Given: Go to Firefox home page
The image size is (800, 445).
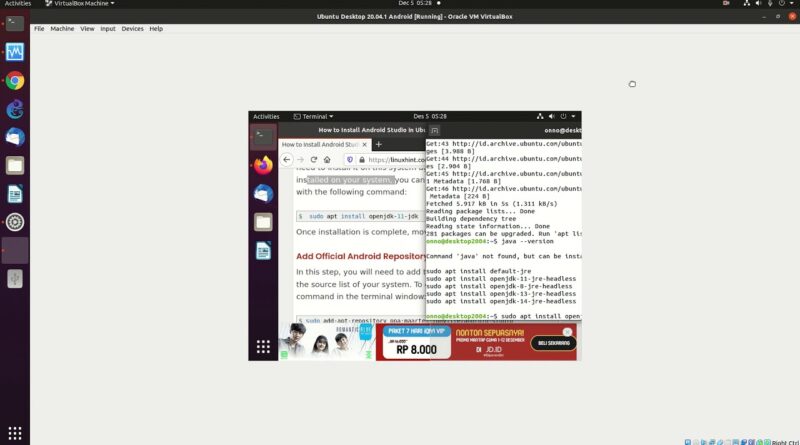Looking at the screenshot, I should [327, 160].
